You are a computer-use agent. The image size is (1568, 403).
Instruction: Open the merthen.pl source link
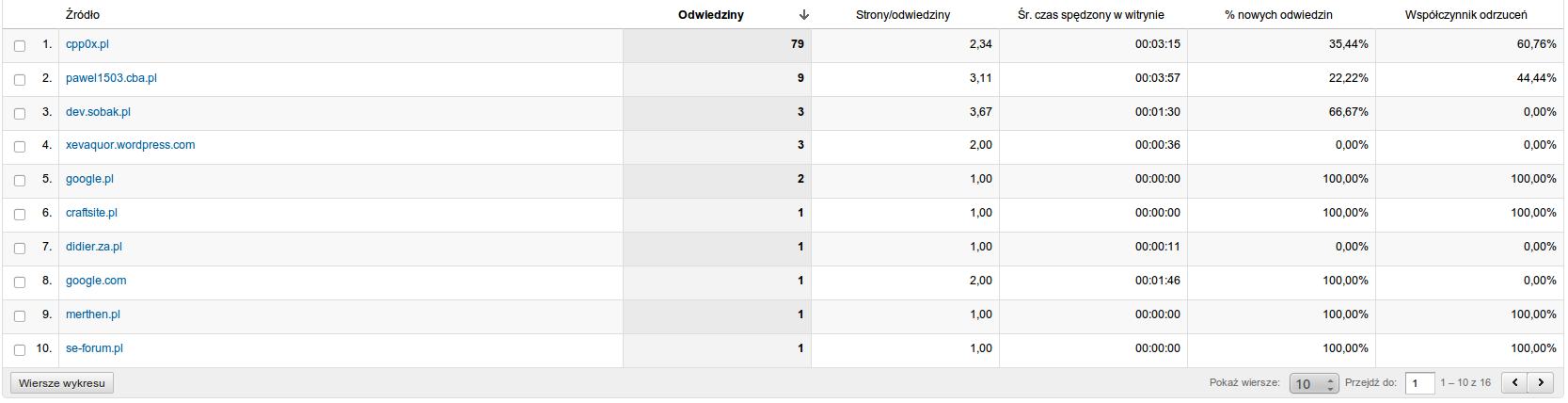pos(93,314)
